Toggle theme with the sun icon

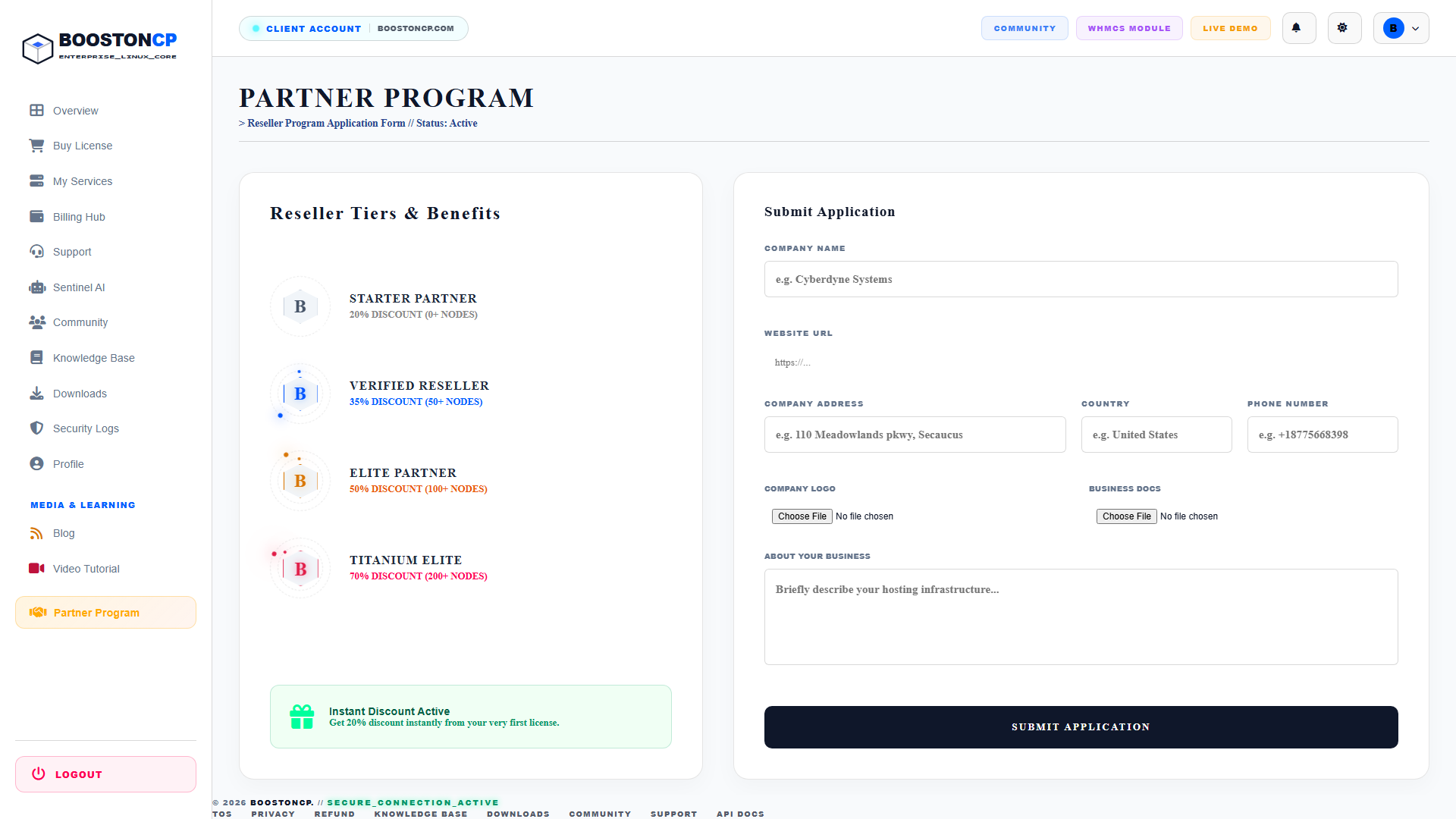1344,28
